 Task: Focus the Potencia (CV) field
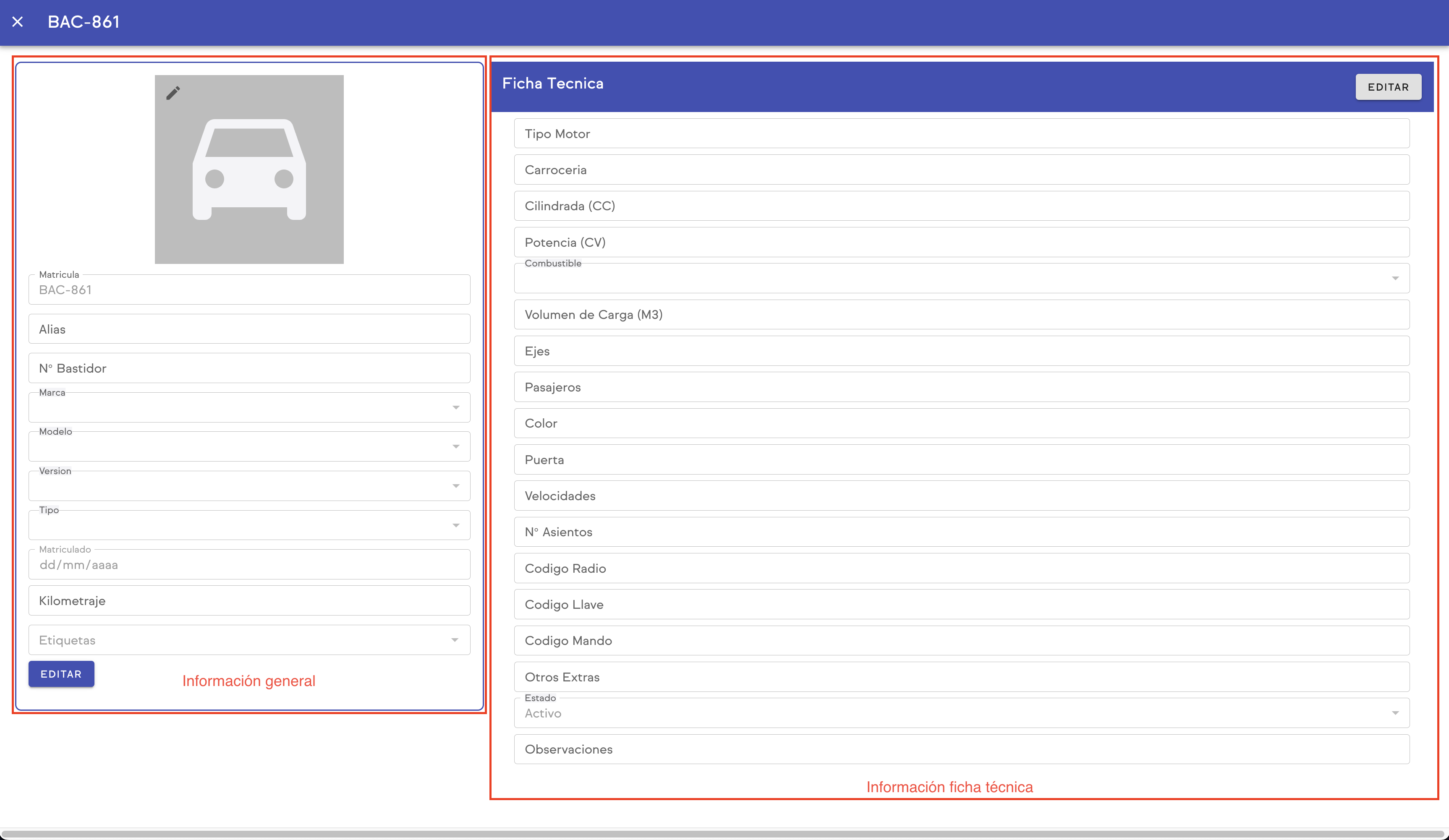(x=961, y=243)
